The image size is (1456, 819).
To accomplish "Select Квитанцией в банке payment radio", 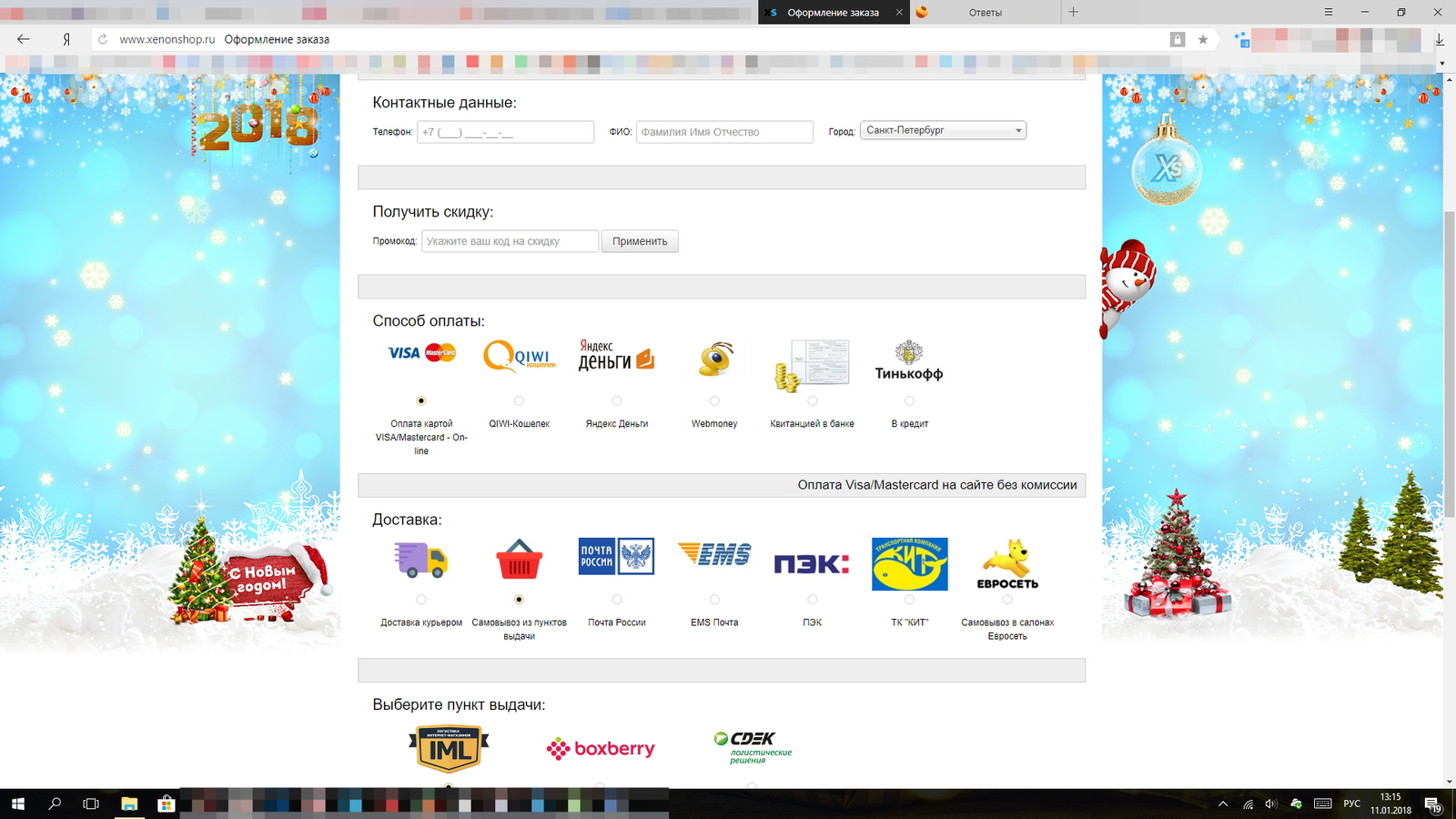I will click(x=813, y=400).
